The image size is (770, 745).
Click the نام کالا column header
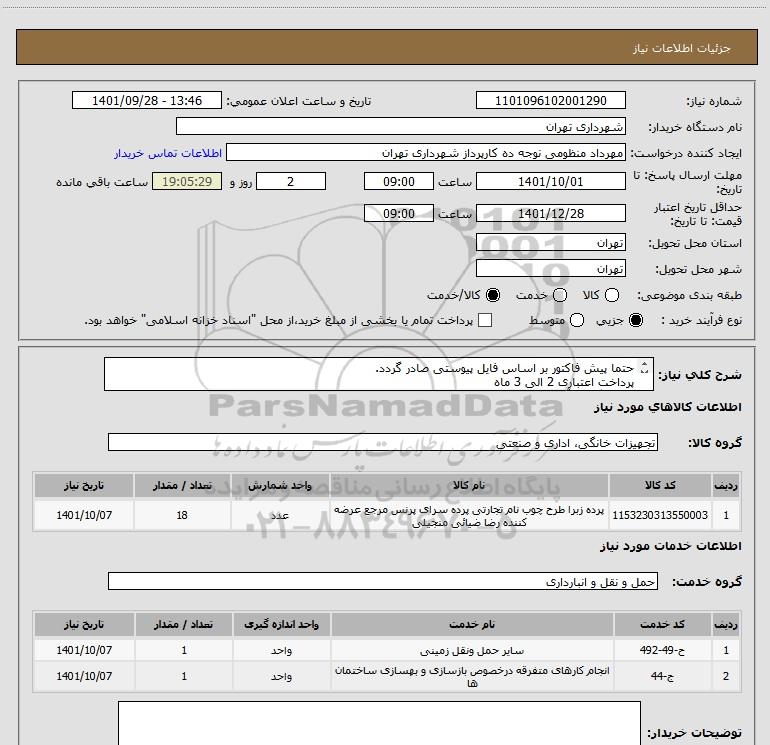click(x=469, y=485)
